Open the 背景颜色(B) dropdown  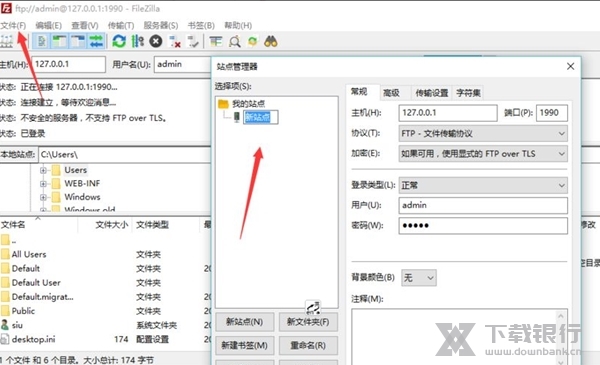click(x=419, y=277)
